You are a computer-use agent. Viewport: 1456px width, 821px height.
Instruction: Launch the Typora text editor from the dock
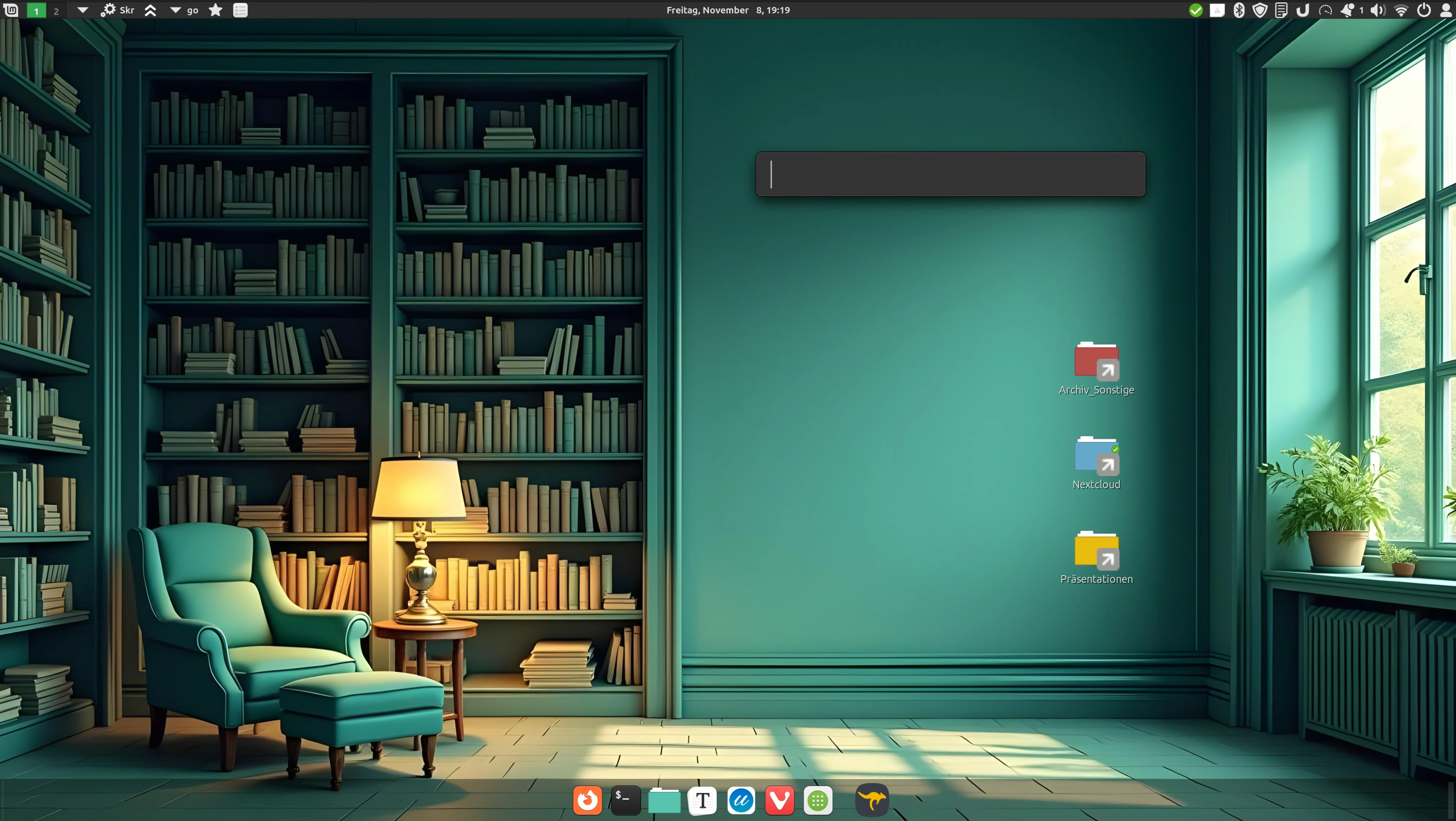(x=702, y=800)
